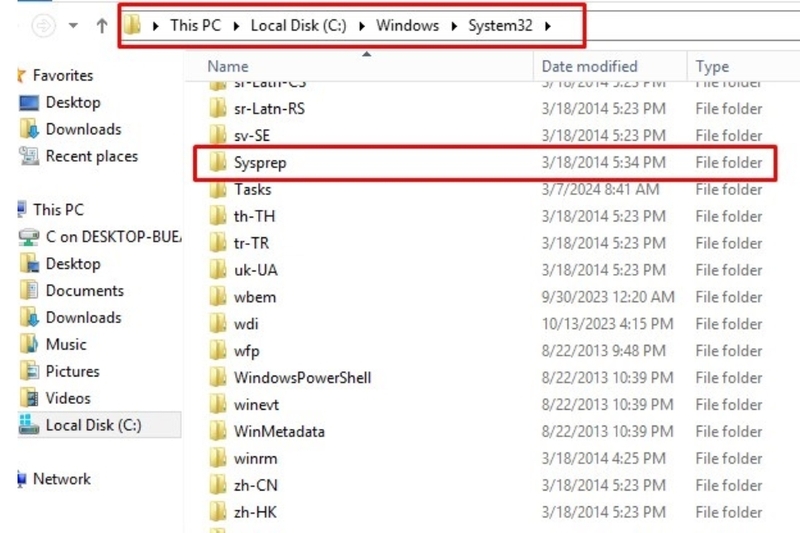Select the winrm folder
This screenshot has height=533, width=800.
[x=256, y=459]
